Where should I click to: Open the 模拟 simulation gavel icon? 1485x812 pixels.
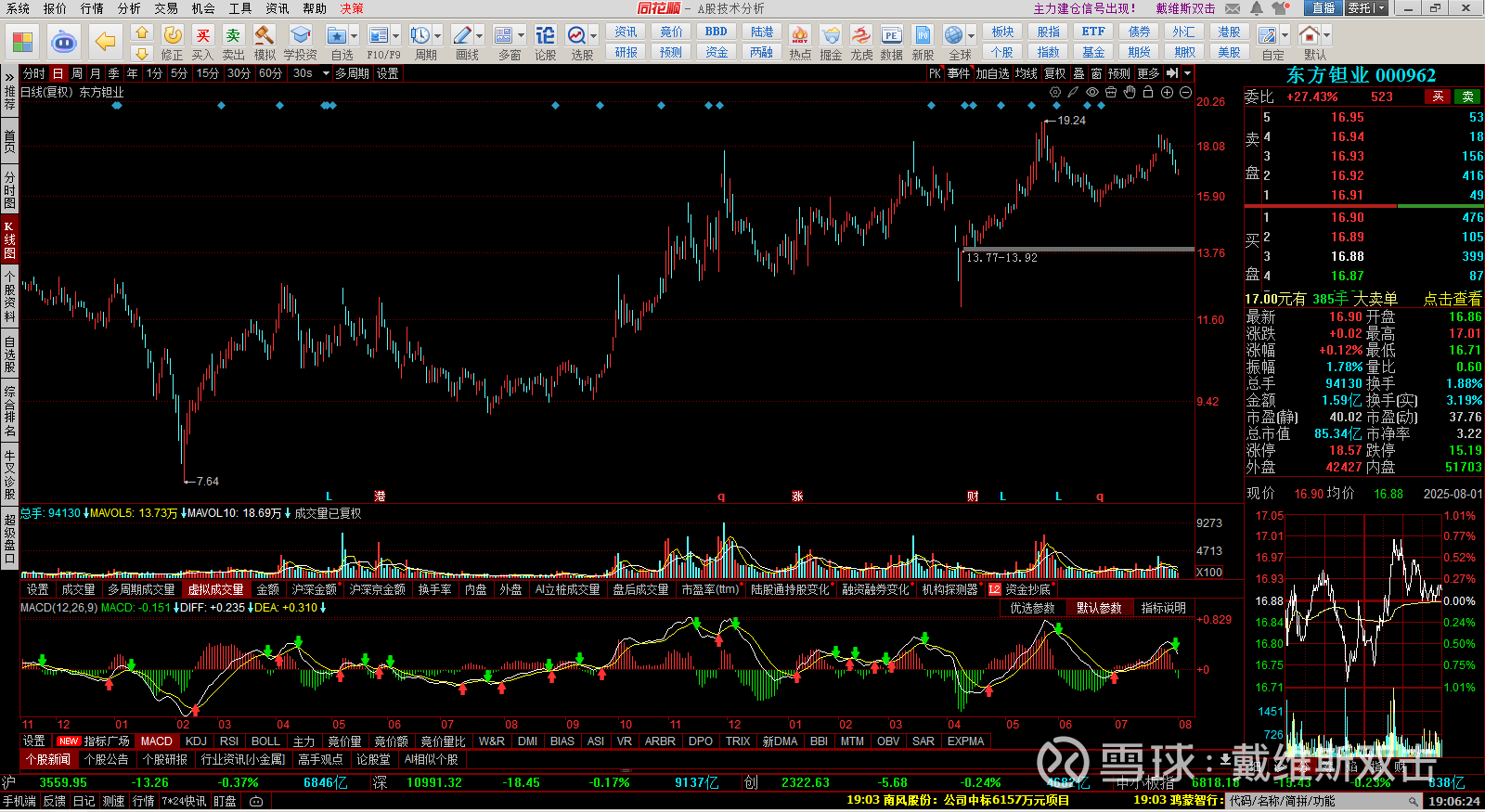pyautogui.click(x=265, y=35)
